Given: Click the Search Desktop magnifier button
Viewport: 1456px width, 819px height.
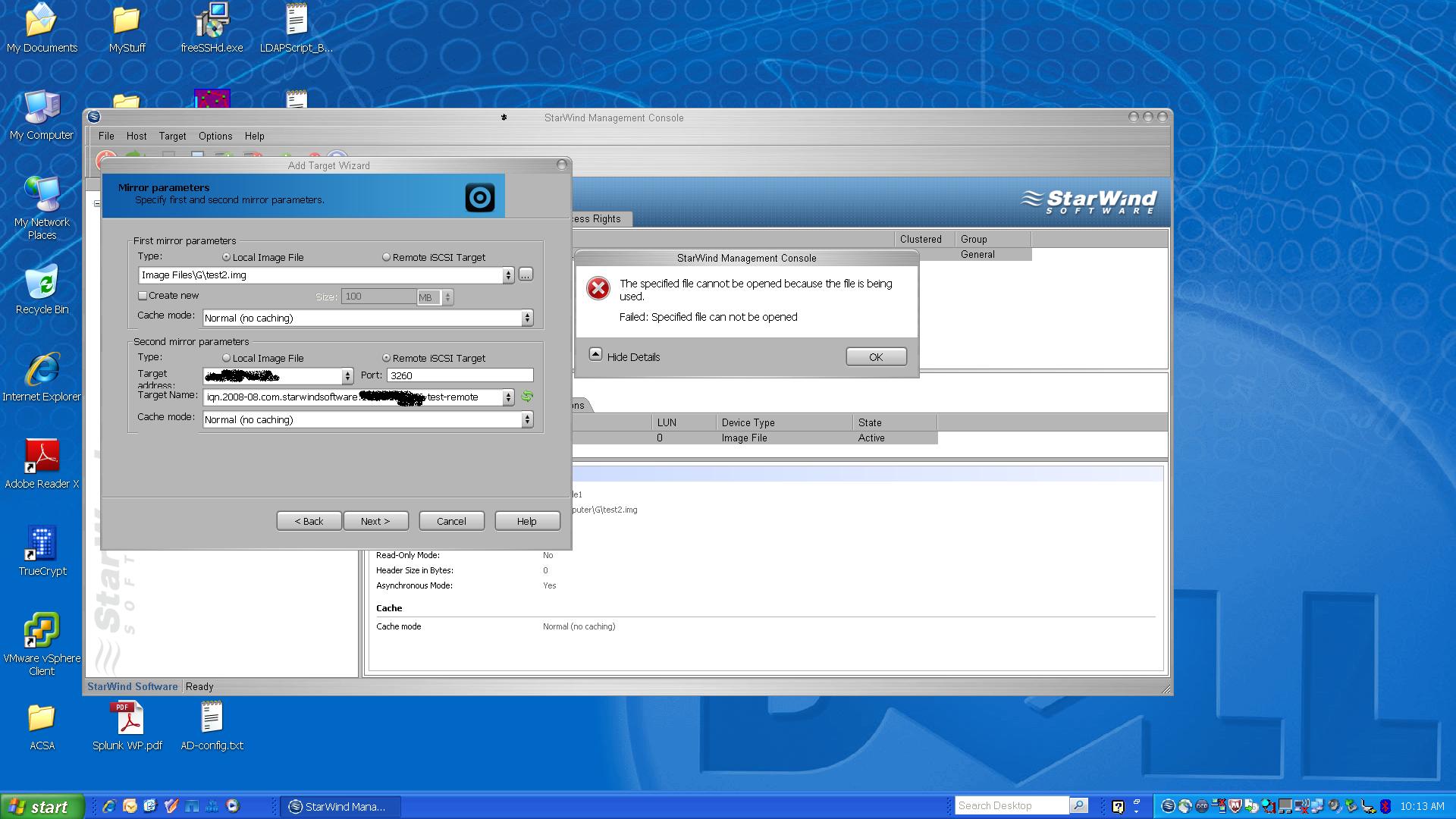Looking at the screenshot, I should tap(1078, 805).
